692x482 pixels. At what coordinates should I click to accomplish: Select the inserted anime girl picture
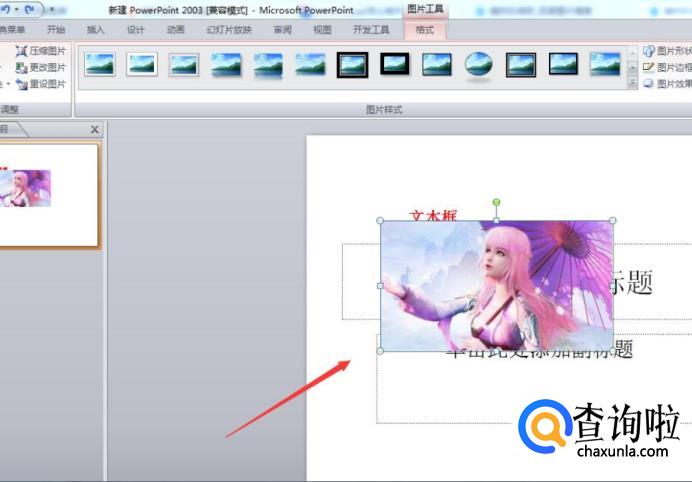tap(496, 286)
